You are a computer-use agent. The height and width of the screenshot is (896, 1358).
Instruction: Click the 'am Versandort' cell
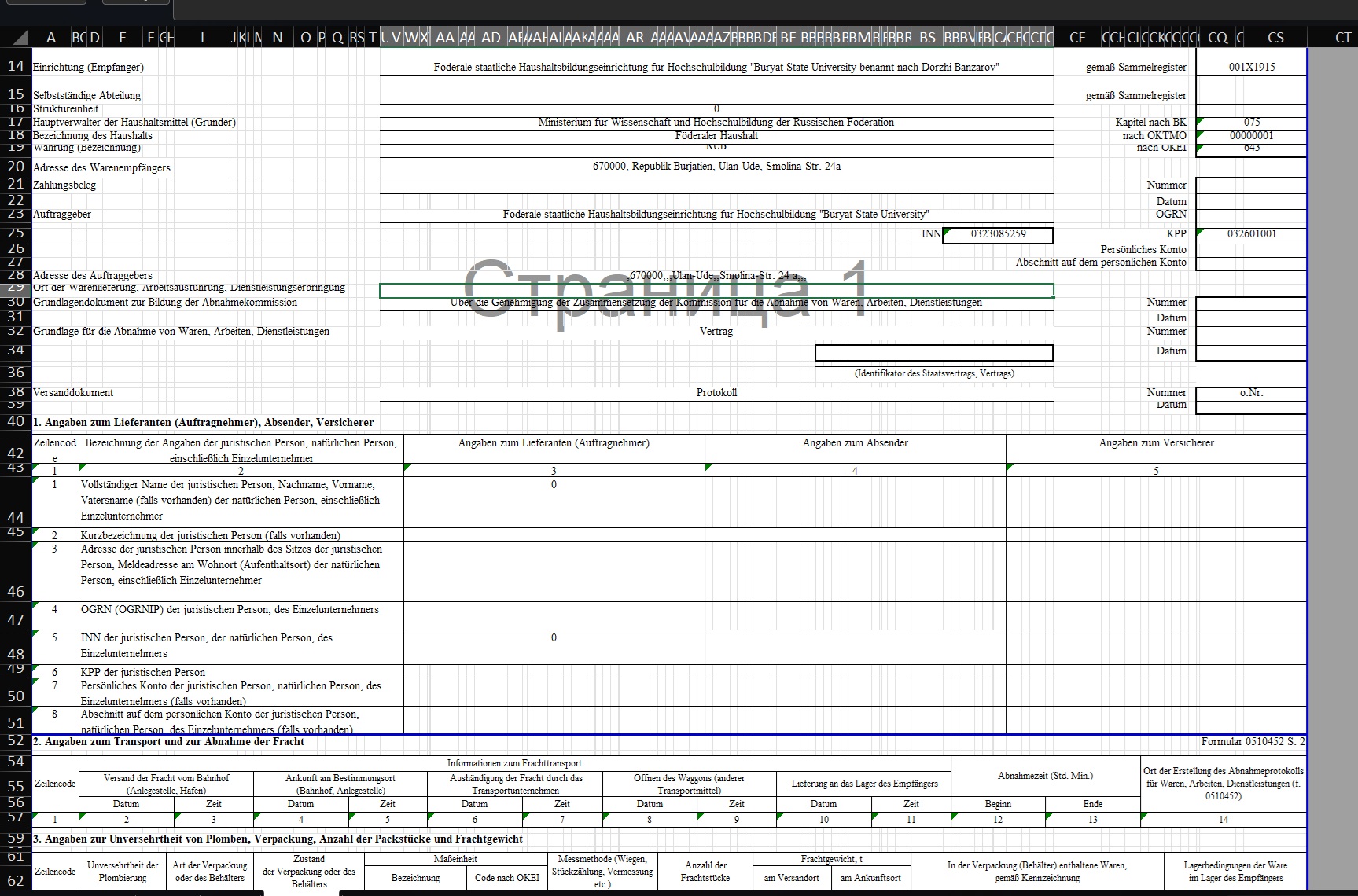(x=792, y=878)
